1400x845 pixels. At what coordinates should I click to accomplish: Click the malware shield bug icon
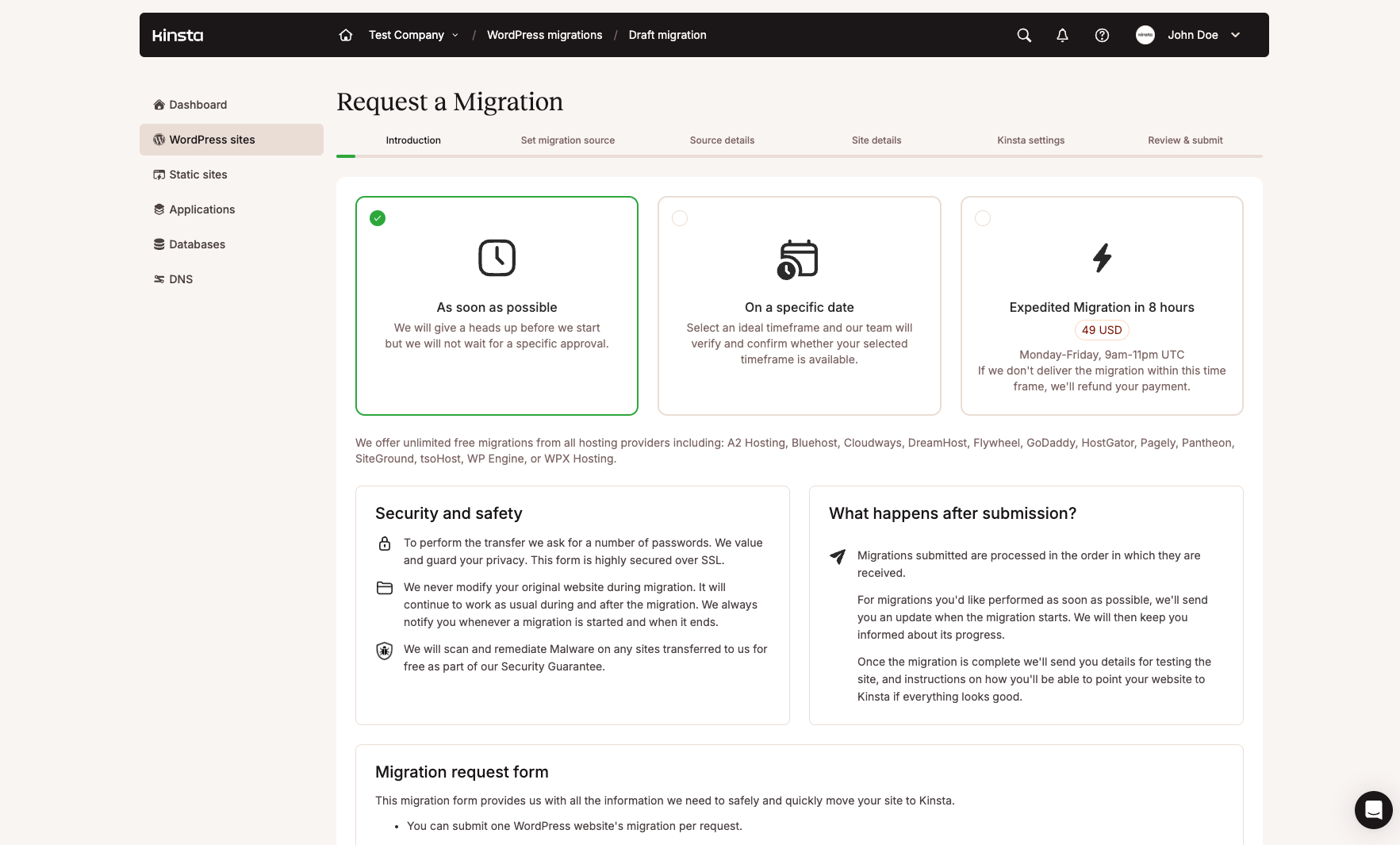385,651
